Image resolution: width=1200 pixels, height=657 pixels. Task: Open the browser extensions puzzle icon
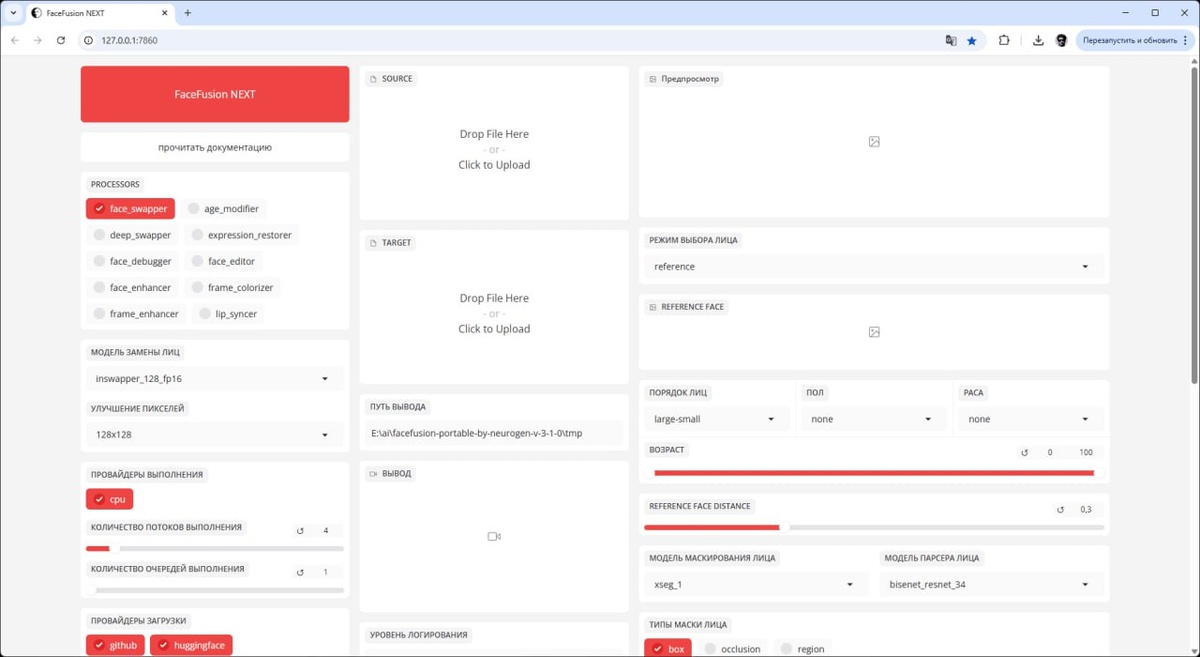point(1004,40)
